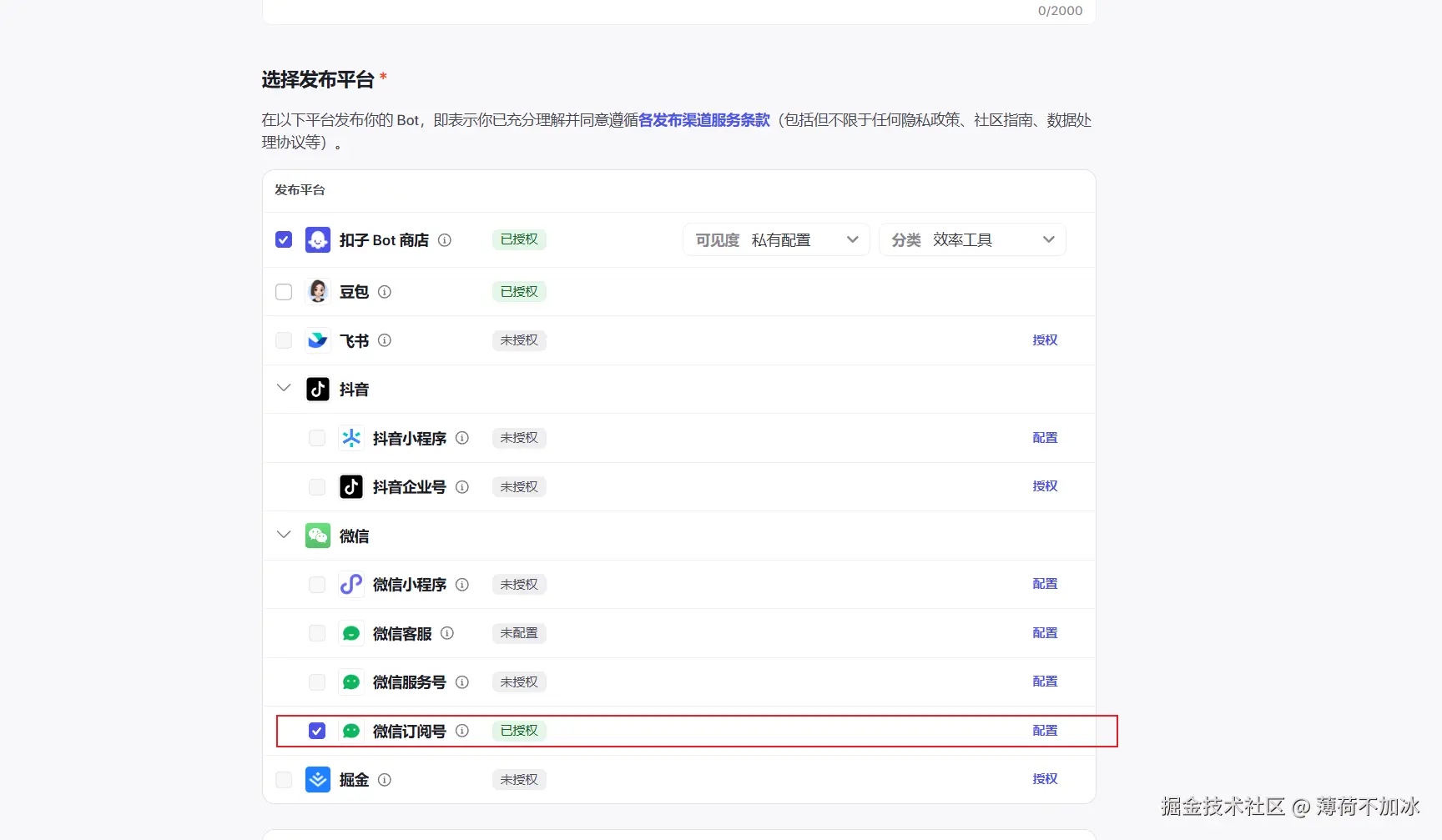1442x840 pixels.
Task: Click the 掘金 logo icon
Action: (x=318, y=780)
